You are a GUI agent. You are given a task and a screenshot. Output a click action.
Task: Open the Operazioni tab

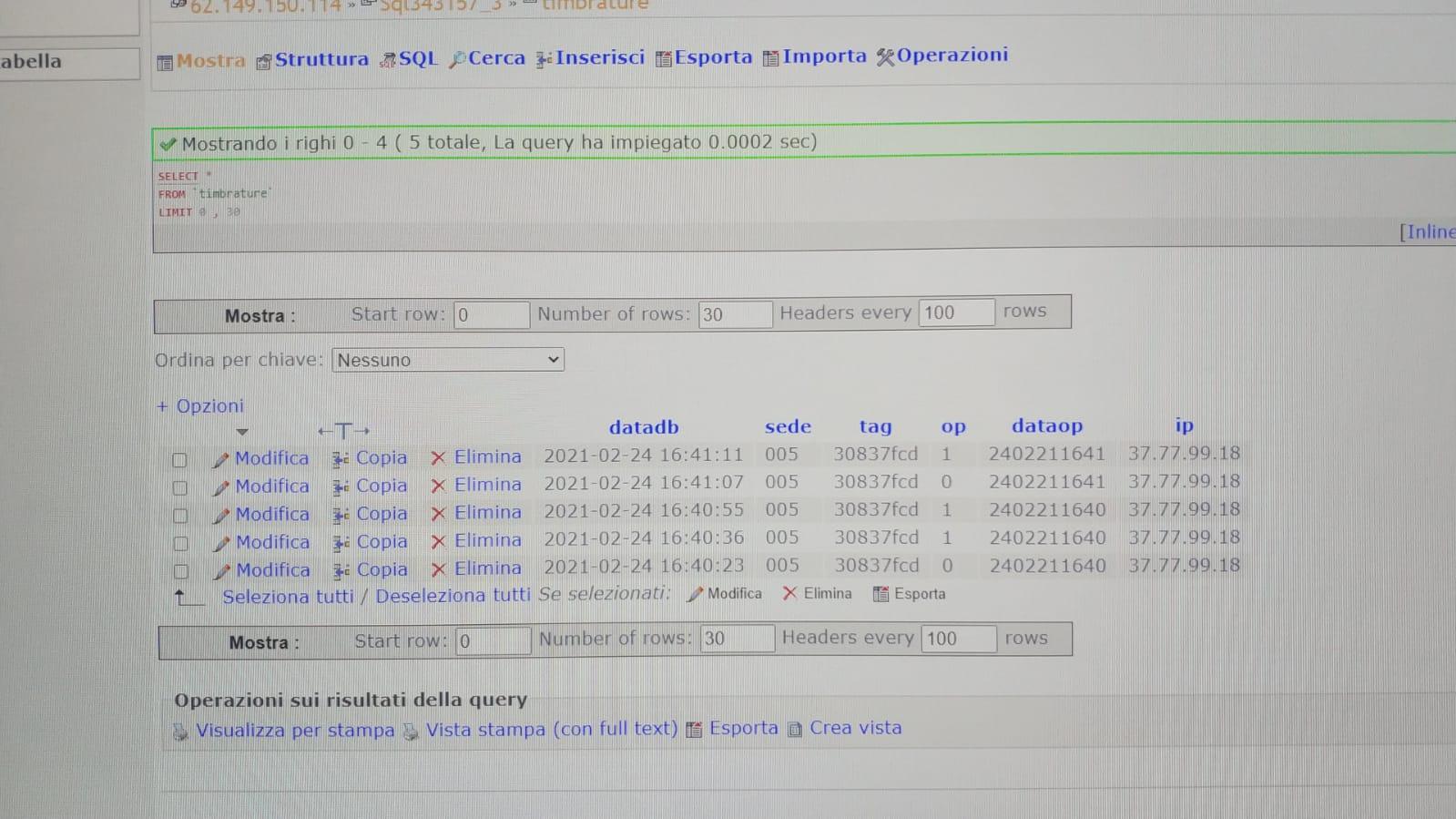point(942,56)
